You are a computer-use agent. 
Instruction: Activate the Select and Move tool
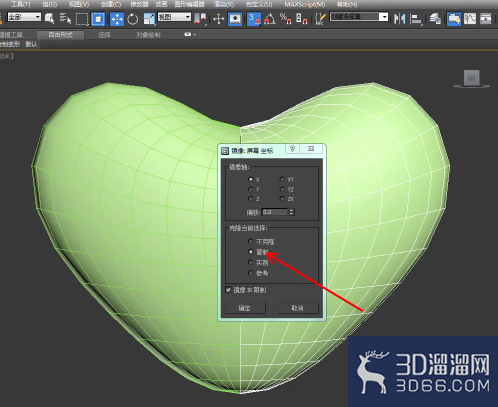[x=117, y=19]
